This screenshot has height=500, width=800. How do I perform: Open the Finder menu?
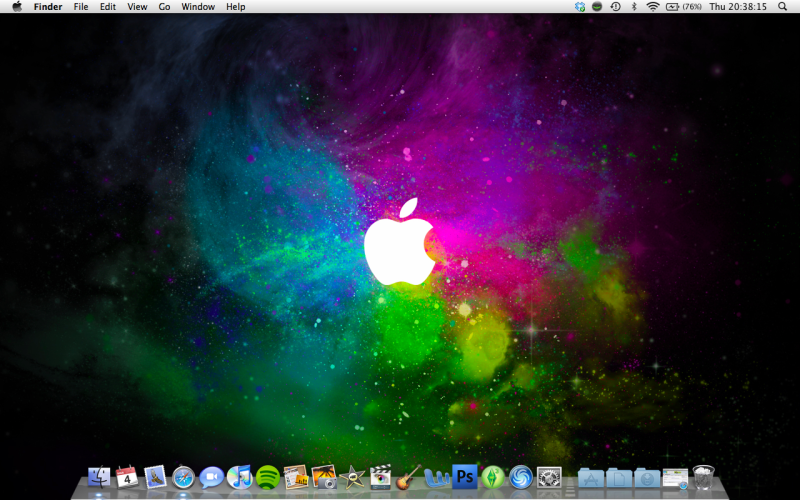coord(48,7)
